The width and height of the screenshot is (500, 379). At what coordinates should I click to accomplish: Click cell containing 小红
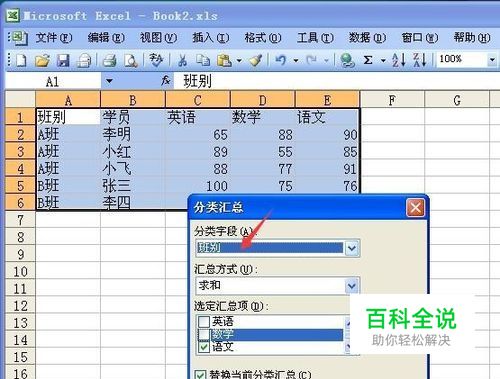point(133,152)
